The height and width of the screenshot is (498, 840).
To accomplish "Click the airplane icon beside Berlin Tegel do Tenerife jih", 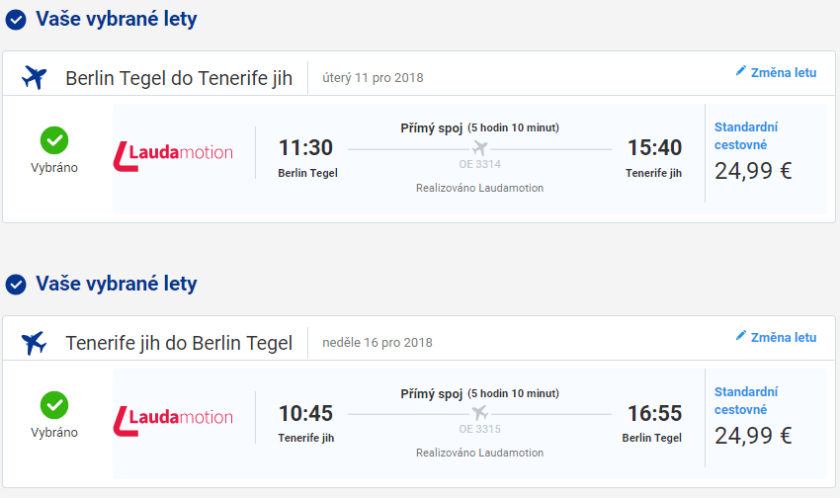I will 35,78.
